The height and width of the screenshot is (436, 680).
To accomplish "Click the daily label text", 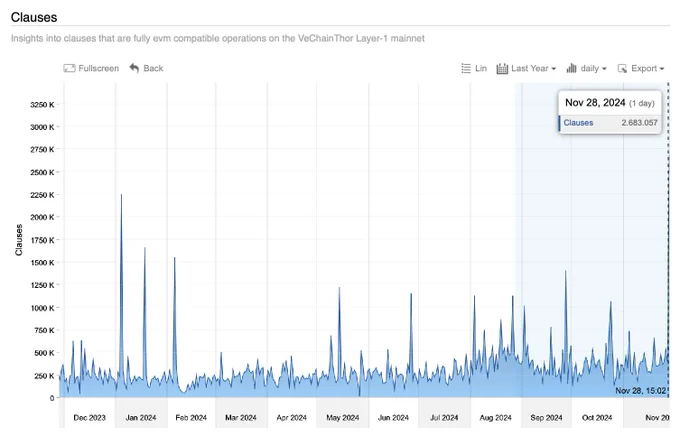I will pyautogui.click(x=589, y=69).
